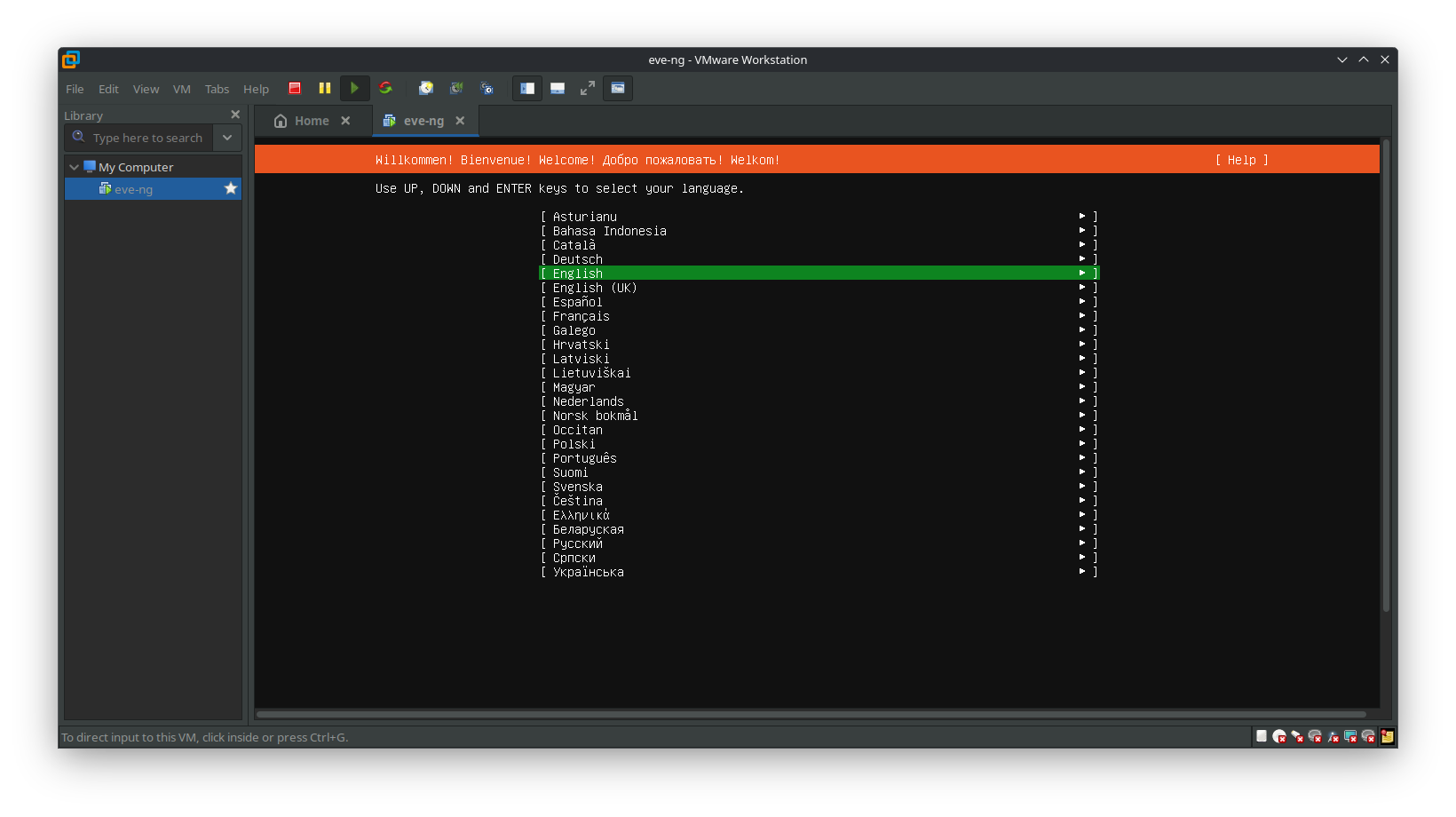
Task: Select the Українська language row
Action: tap(819, 572)
